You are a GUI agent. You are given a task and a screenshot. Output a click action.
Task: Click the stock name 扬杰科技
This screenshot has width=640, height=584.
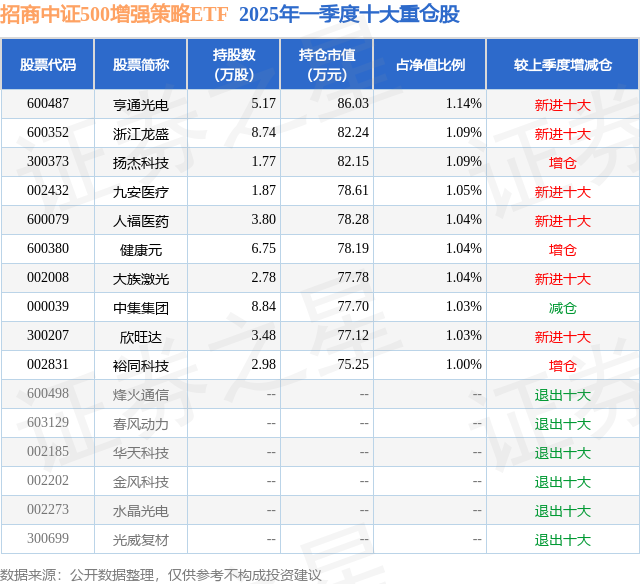coord(141,162)
